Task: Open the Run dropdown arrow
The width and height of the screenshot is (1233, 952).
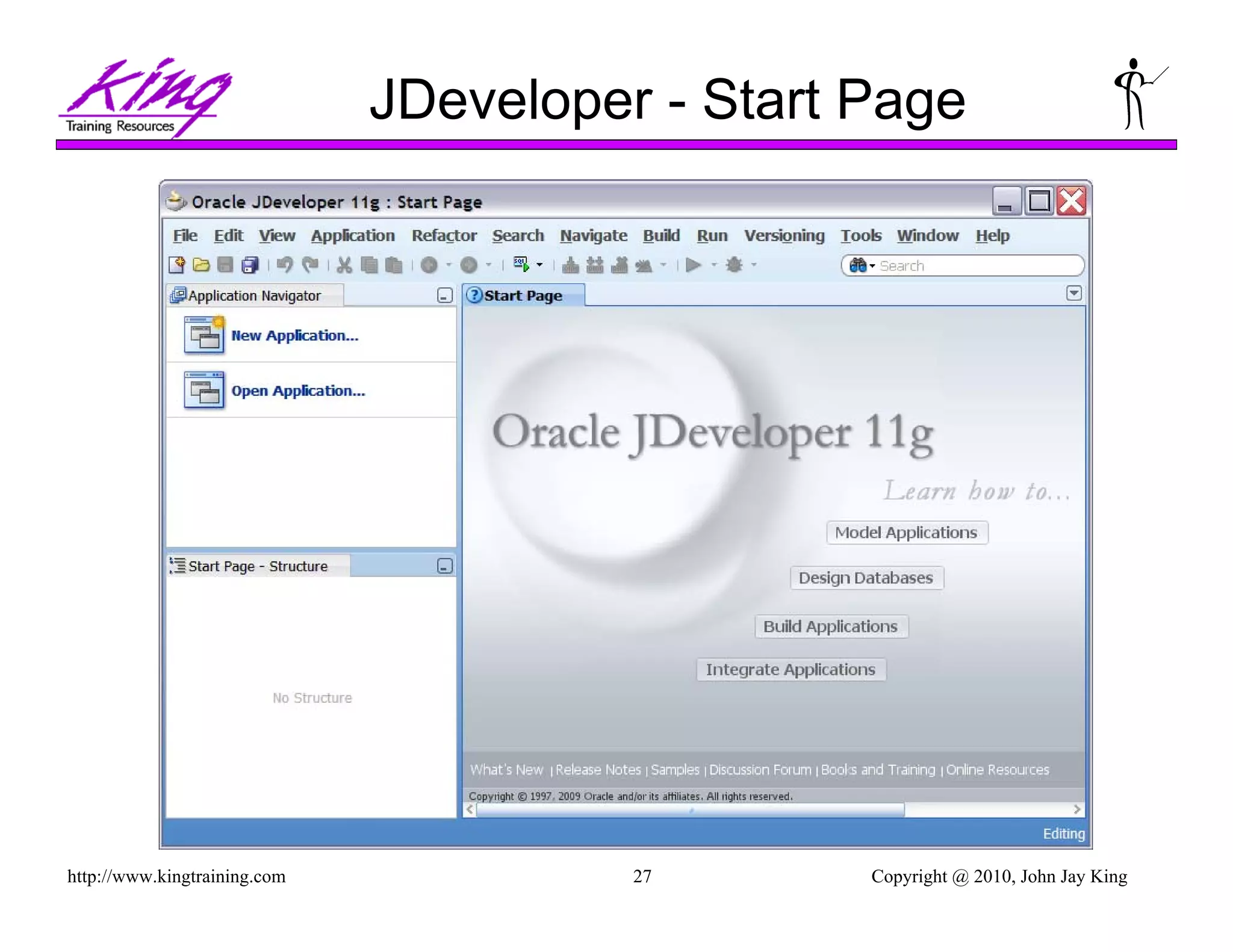Action: point(714,265)
